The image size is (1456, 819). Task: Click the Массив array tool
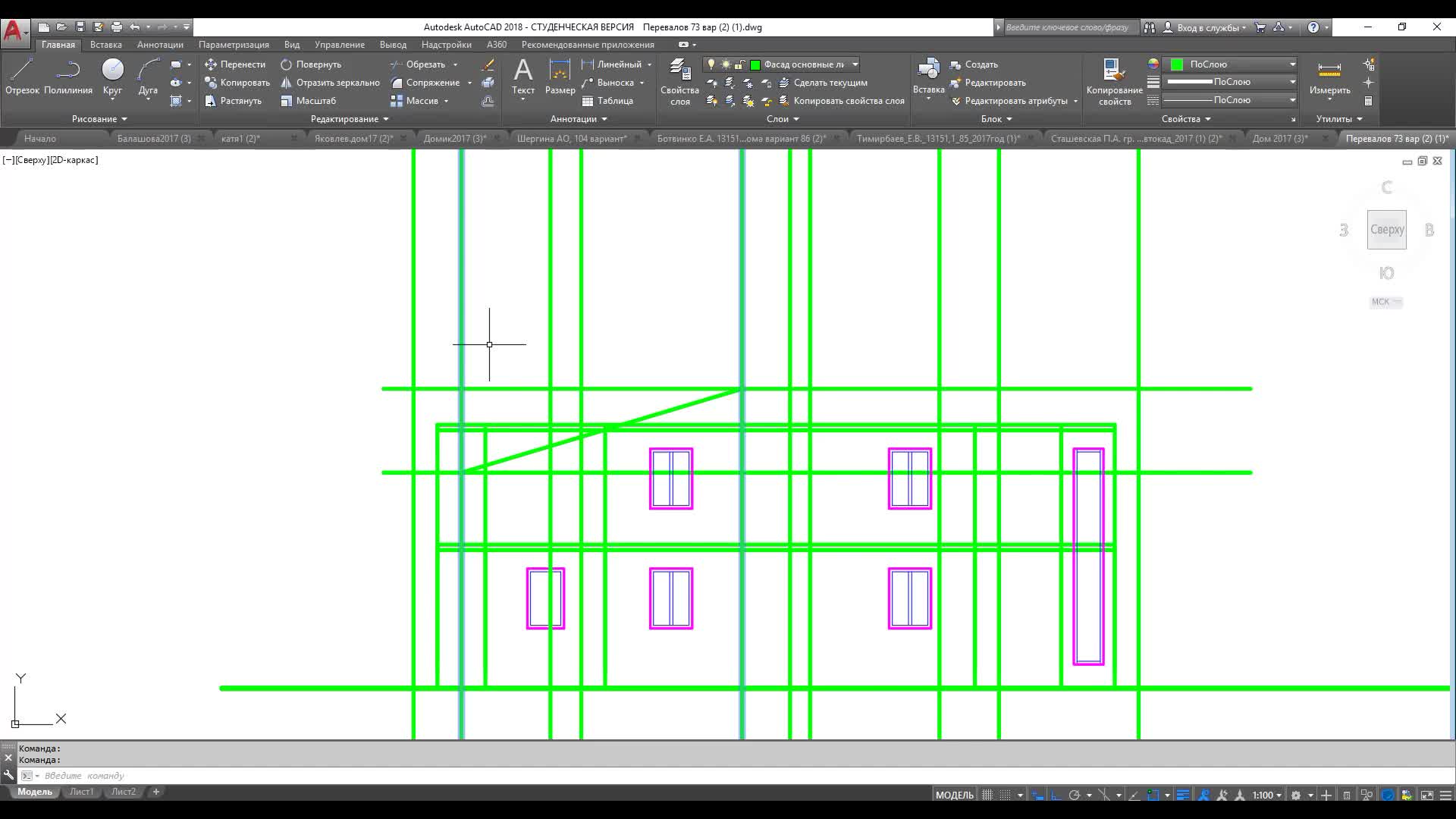[x=414, y=101]
